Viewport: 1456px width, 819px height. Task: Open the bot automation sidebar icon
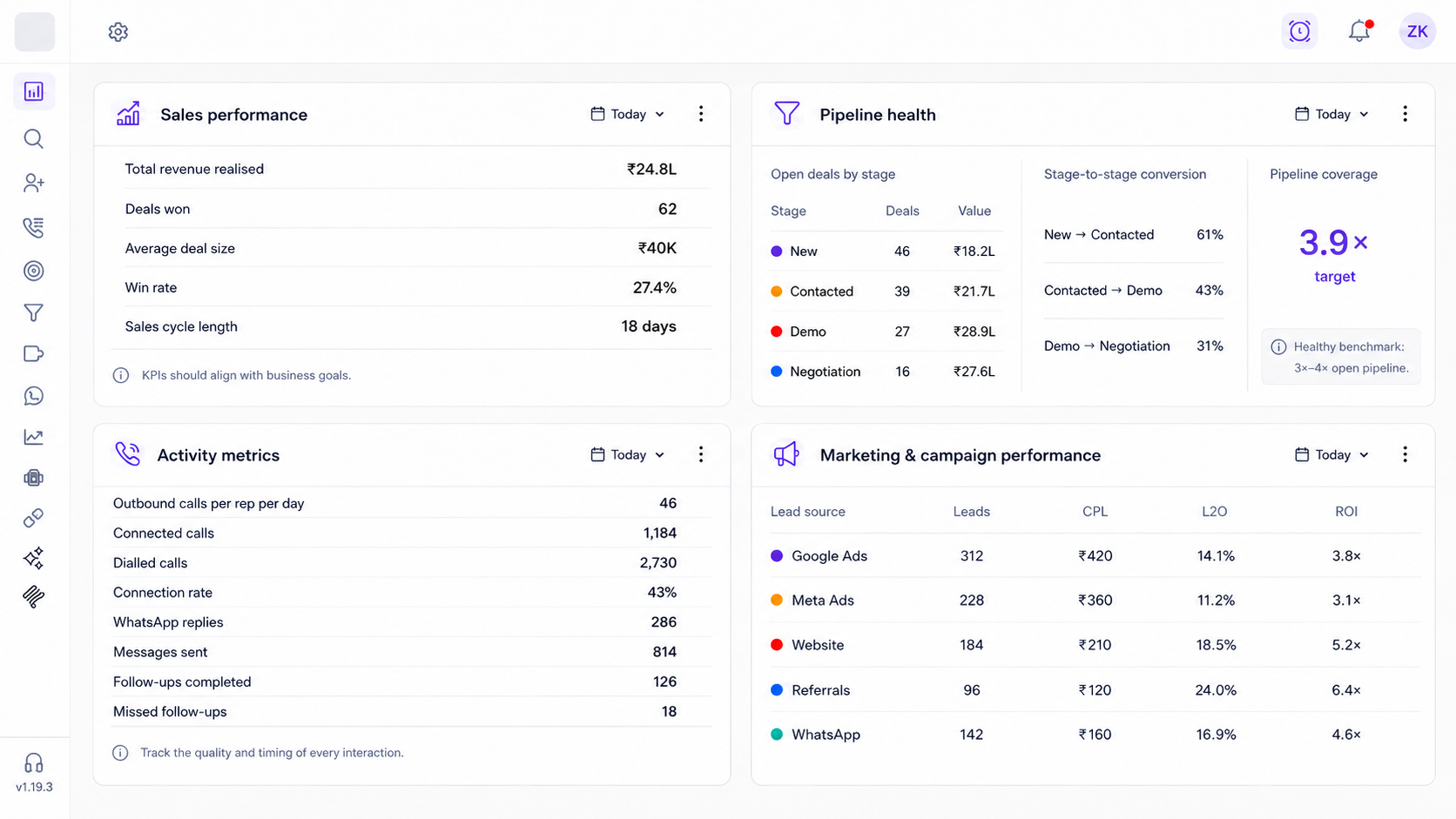point(34,478)
